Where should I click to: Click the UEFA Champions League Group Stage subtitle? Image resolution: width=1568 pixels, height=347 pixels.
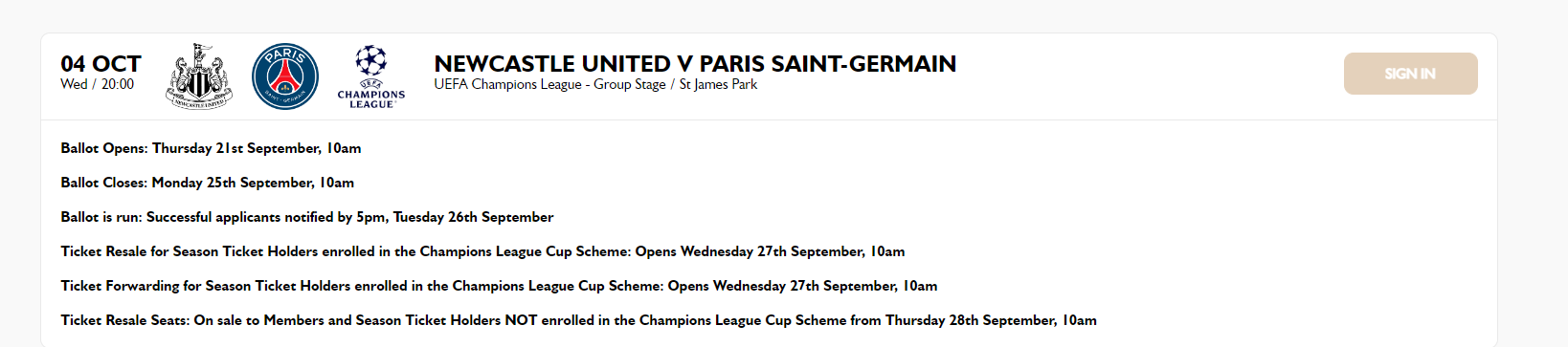point(549,84)
